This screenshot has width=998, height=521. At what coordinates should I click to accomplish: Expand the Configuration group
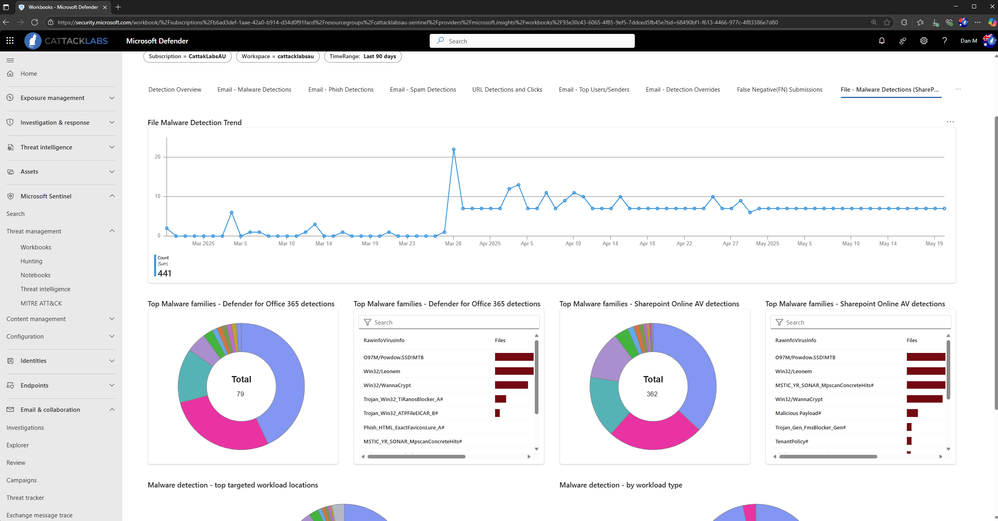tap(112, 337)
